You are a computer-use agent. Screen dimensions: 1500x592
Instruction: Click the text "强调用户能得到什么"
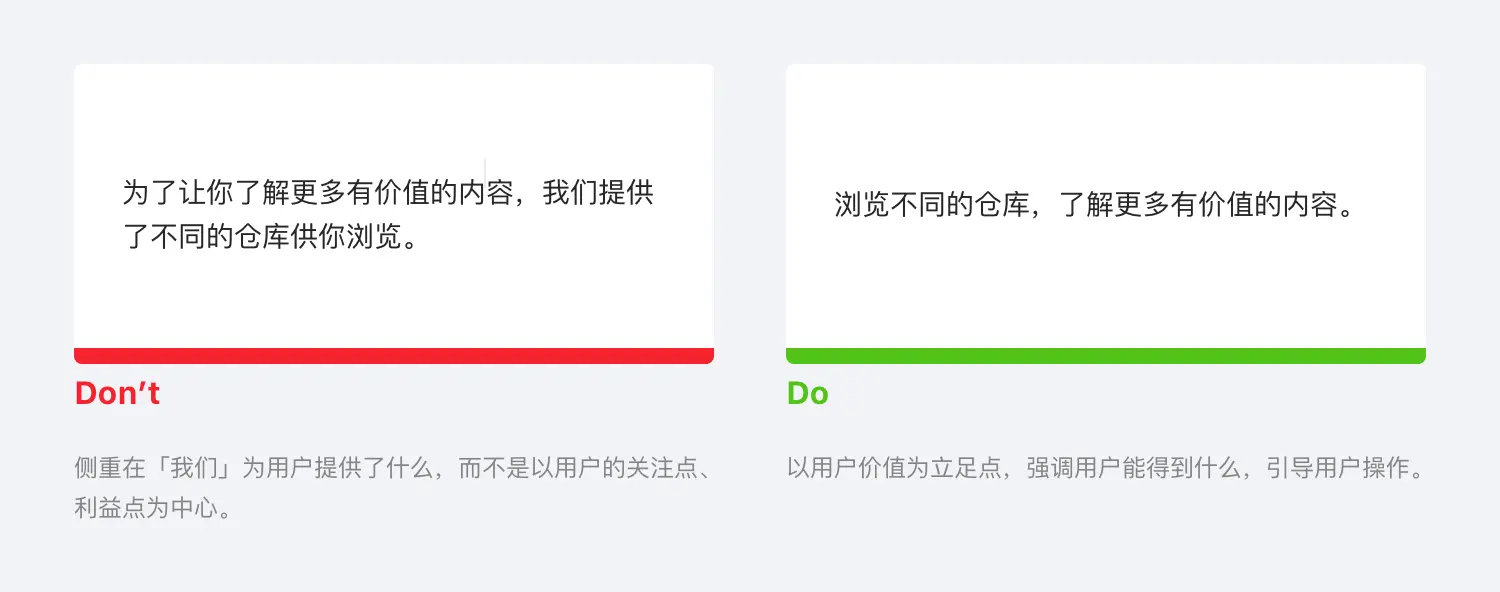pos(1122,468)
